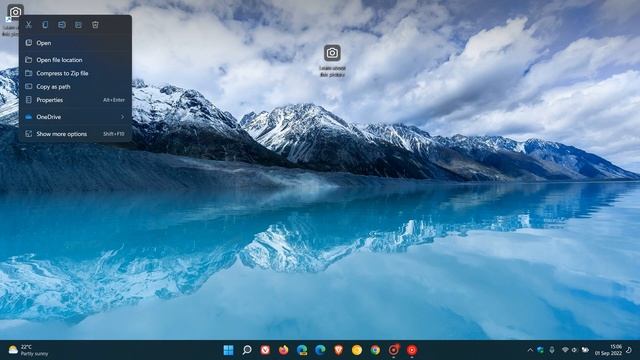The image size is (640, 360).
Task: Open the weather widget showing 22°C
Action: click(x=29, y=350)
